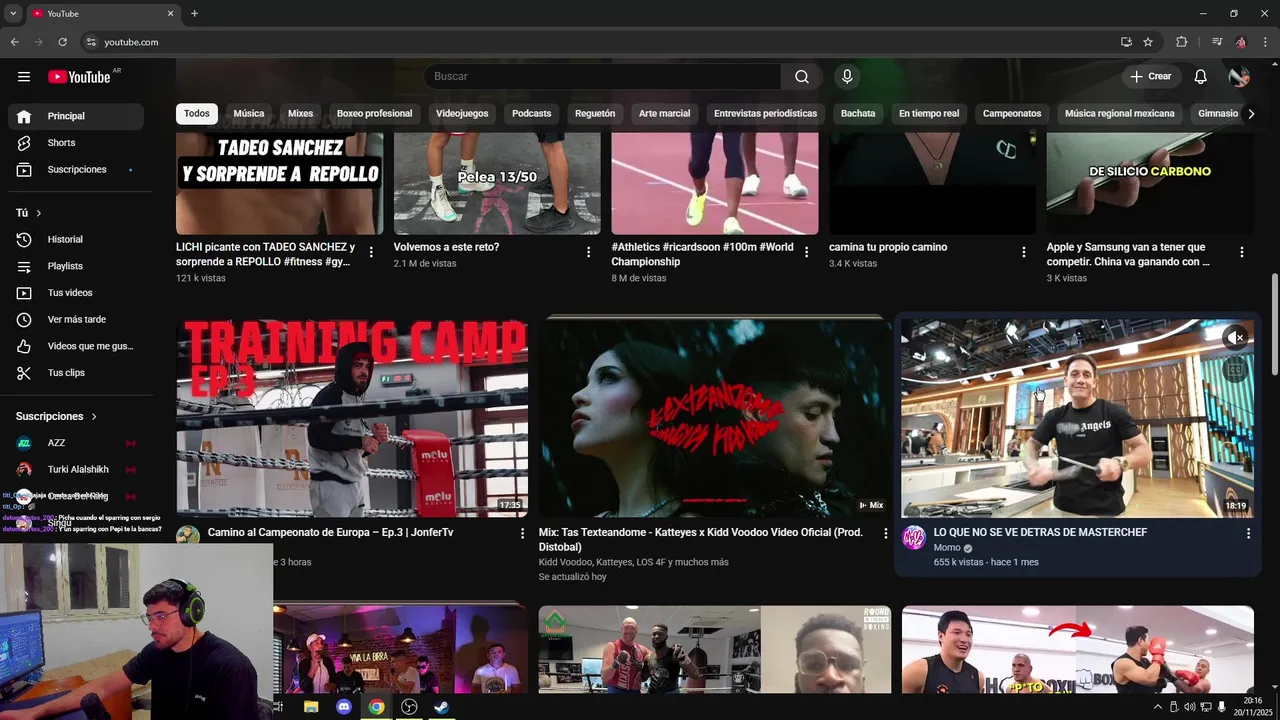
Task: Click the Momo channel avatar
Action: (x=914, y=538)
